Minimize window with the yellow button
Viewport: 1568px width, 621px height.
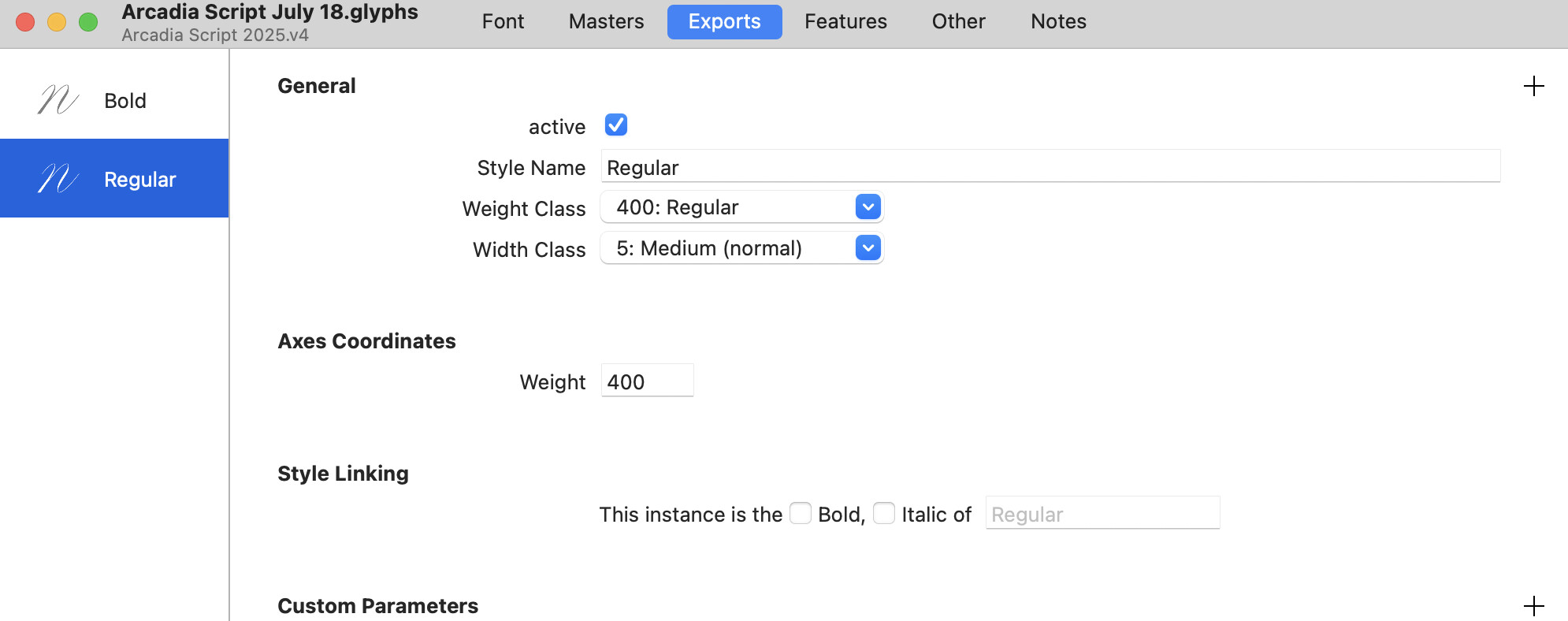(57, 22)
